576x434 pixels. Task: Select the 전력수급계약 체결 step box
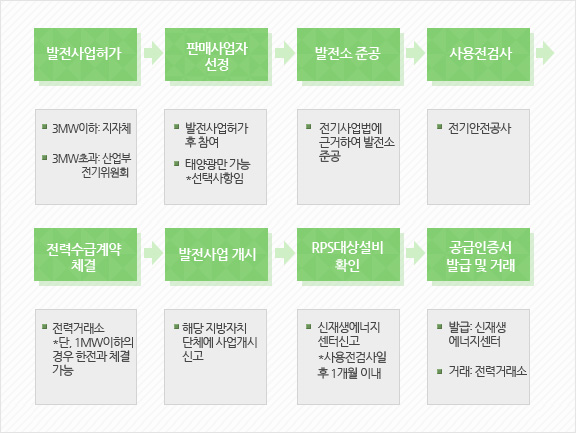click(x=86, y=254)
